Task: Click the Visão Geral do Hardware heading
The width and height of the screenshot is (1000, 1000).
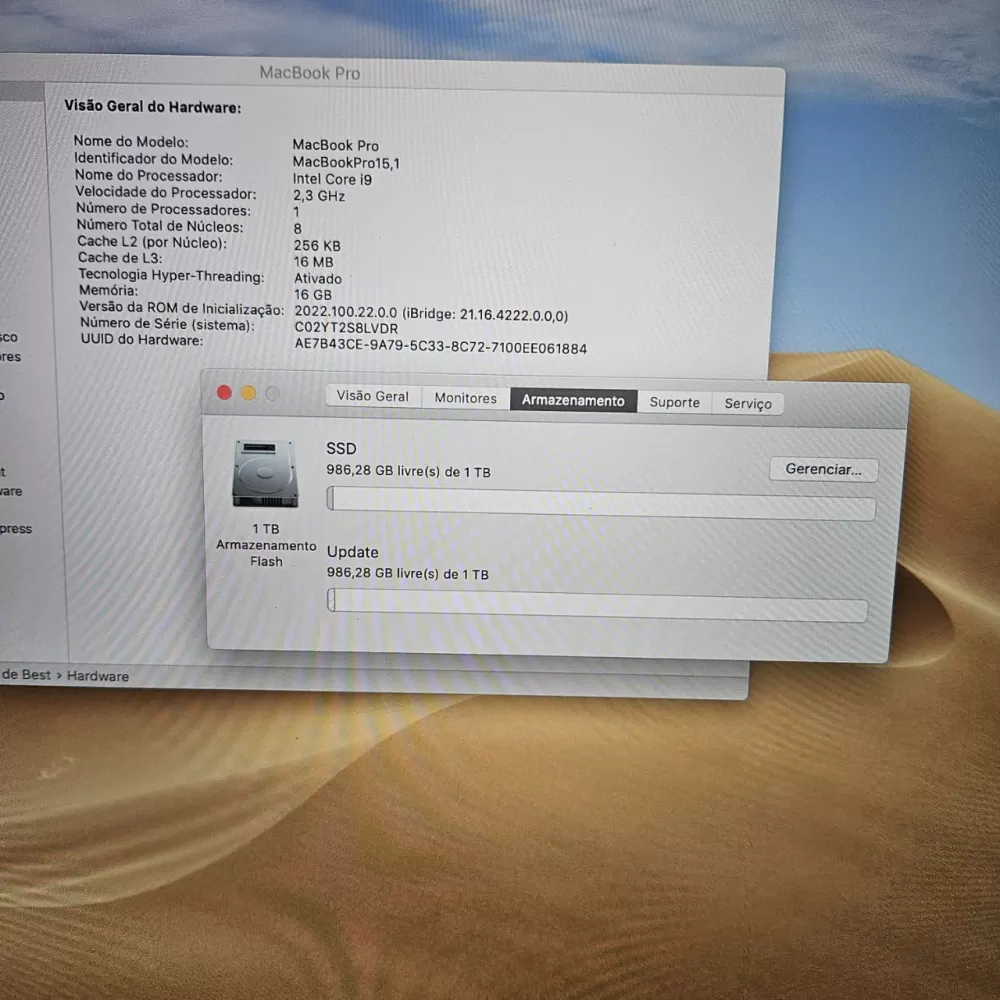Action: click(152, 107)
